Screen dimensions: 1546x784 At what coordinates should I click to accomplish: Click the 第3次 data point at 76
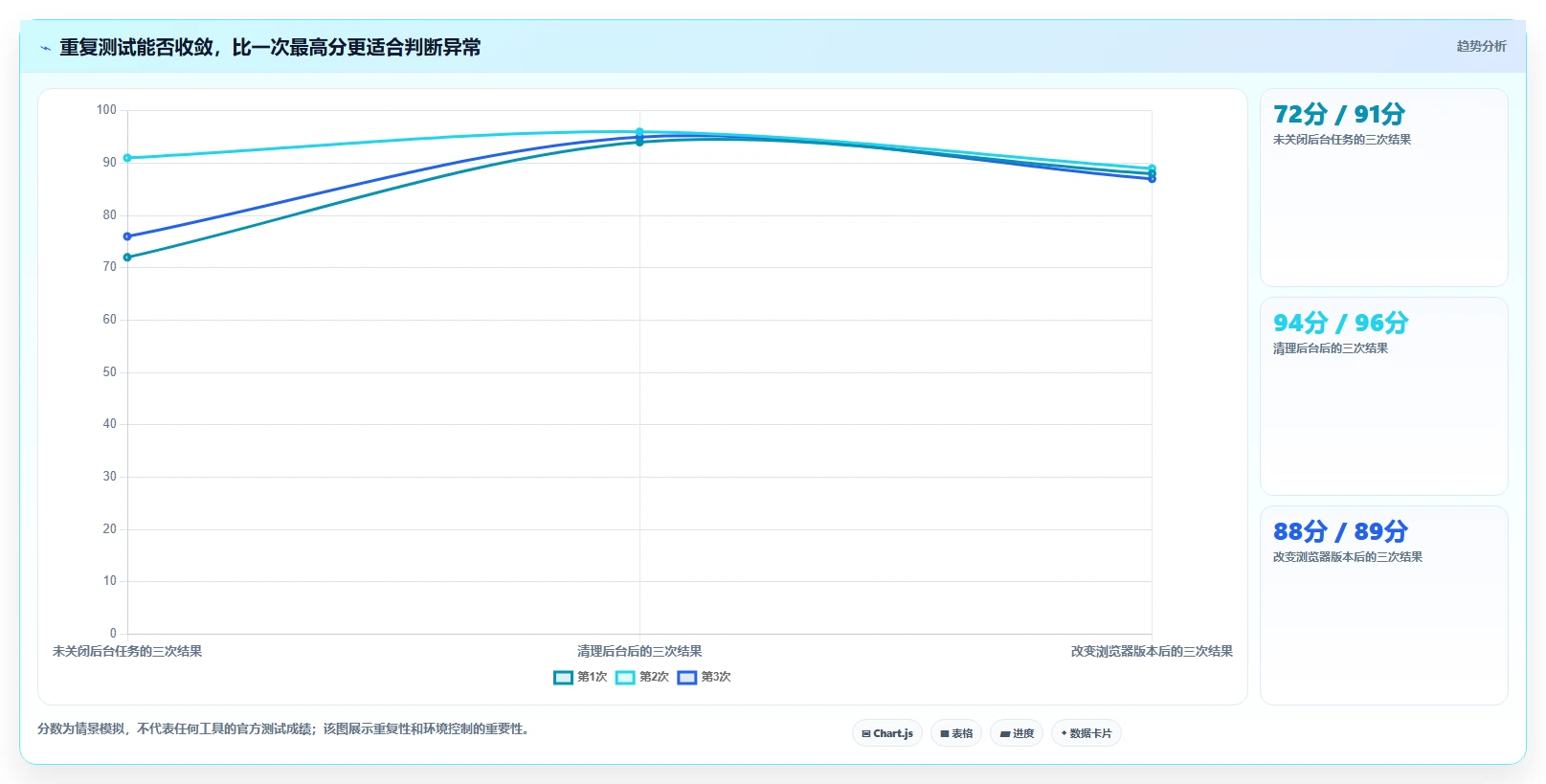coord(127,236)
